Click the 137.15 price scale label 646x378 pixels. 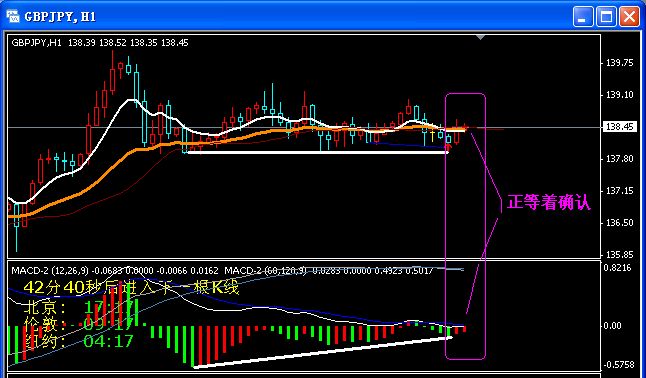pyautogui.click(x=620, y=191)
